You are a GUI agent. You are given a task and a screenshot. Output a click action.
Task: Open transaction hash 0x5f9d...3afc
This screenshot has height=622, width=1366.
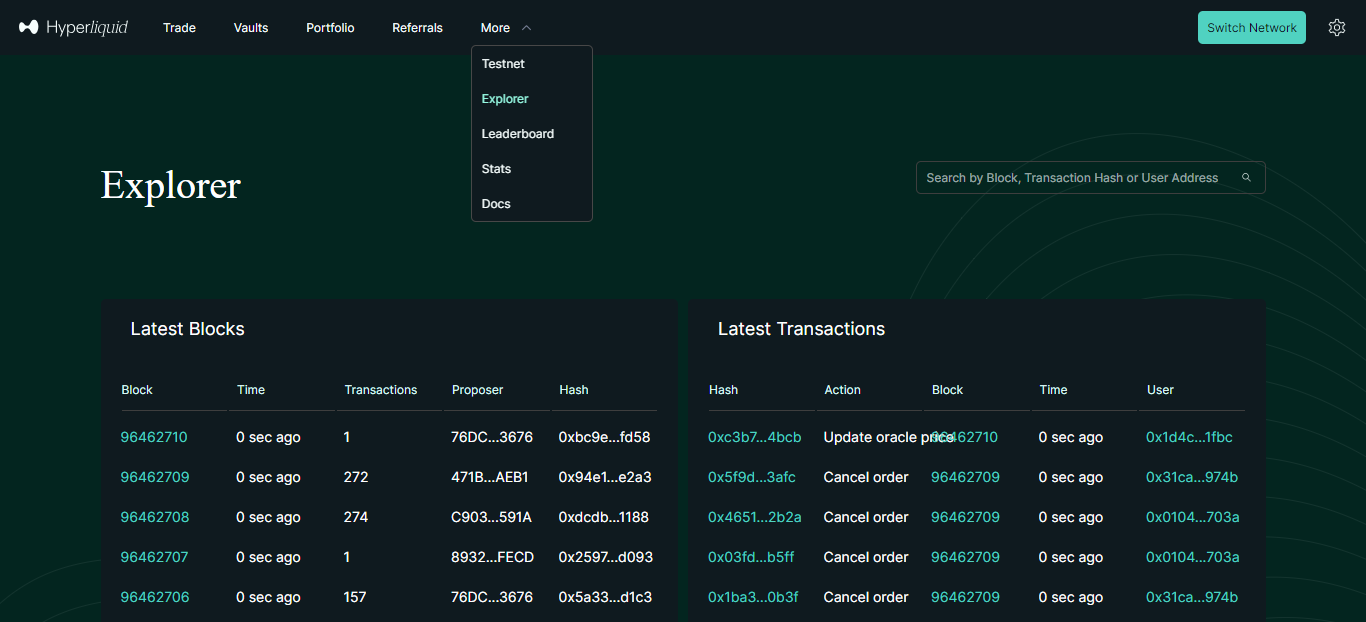coord(752,477)
